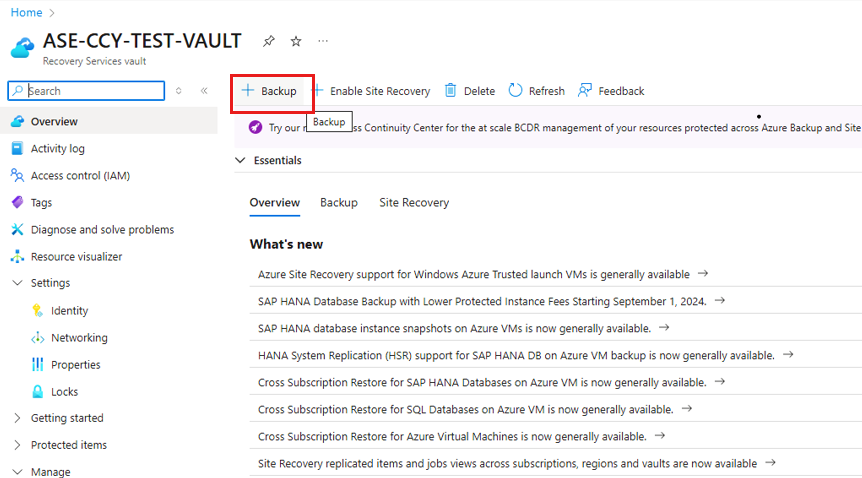This screenshot has height=478, width=862.
Task: Go to the Home breadcrumb link
Action: 26,12
